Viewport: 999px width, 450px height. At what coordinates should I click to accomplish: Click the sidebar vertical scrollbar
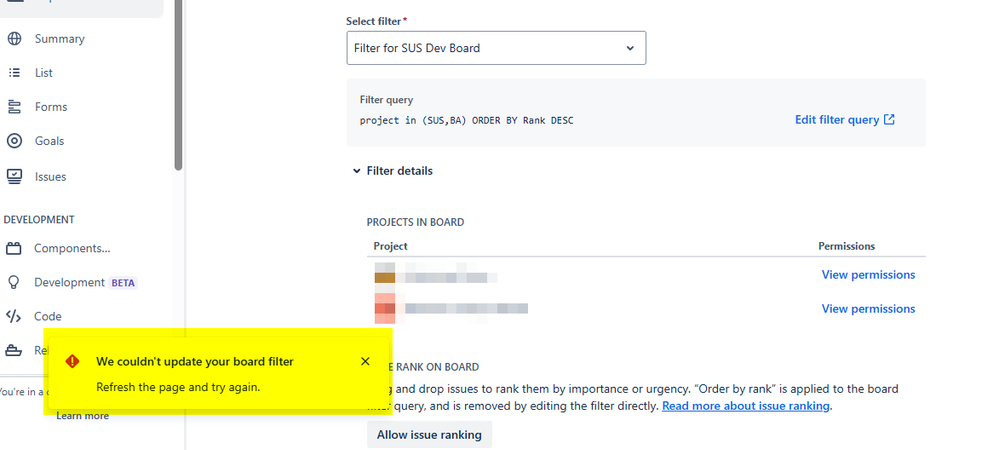178,85
